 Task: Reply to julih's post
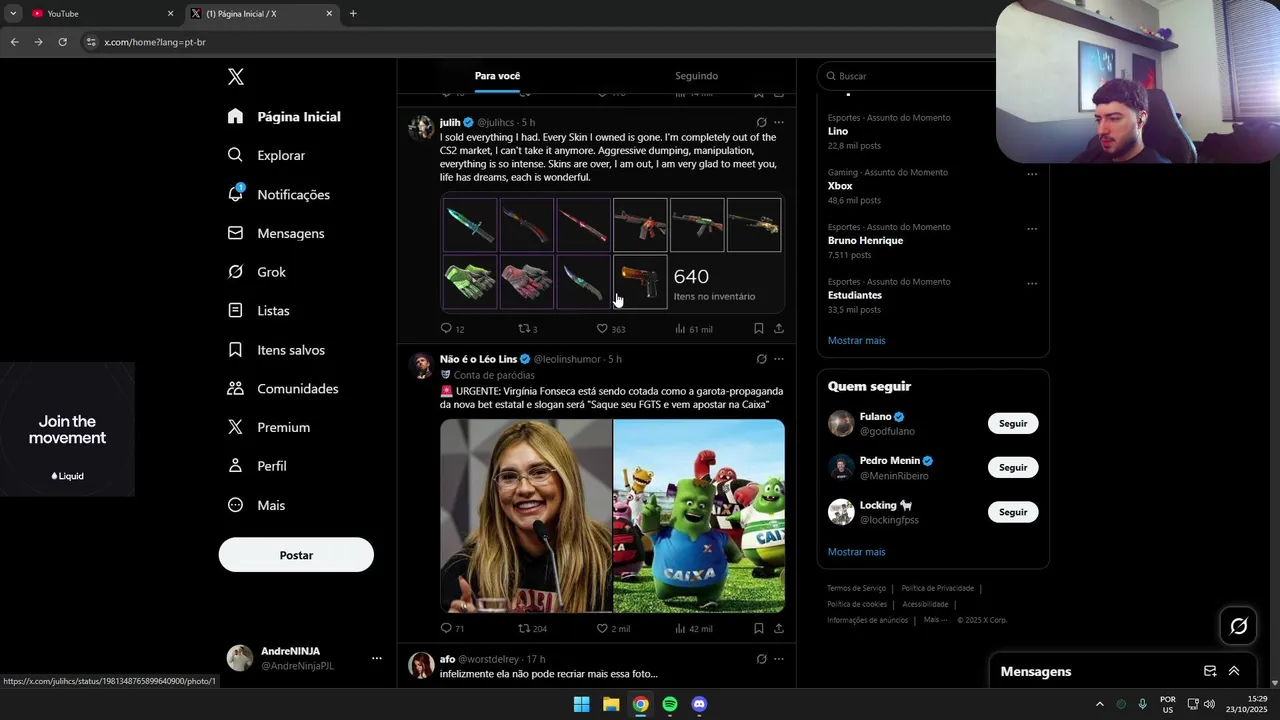(x=452, y=329)
